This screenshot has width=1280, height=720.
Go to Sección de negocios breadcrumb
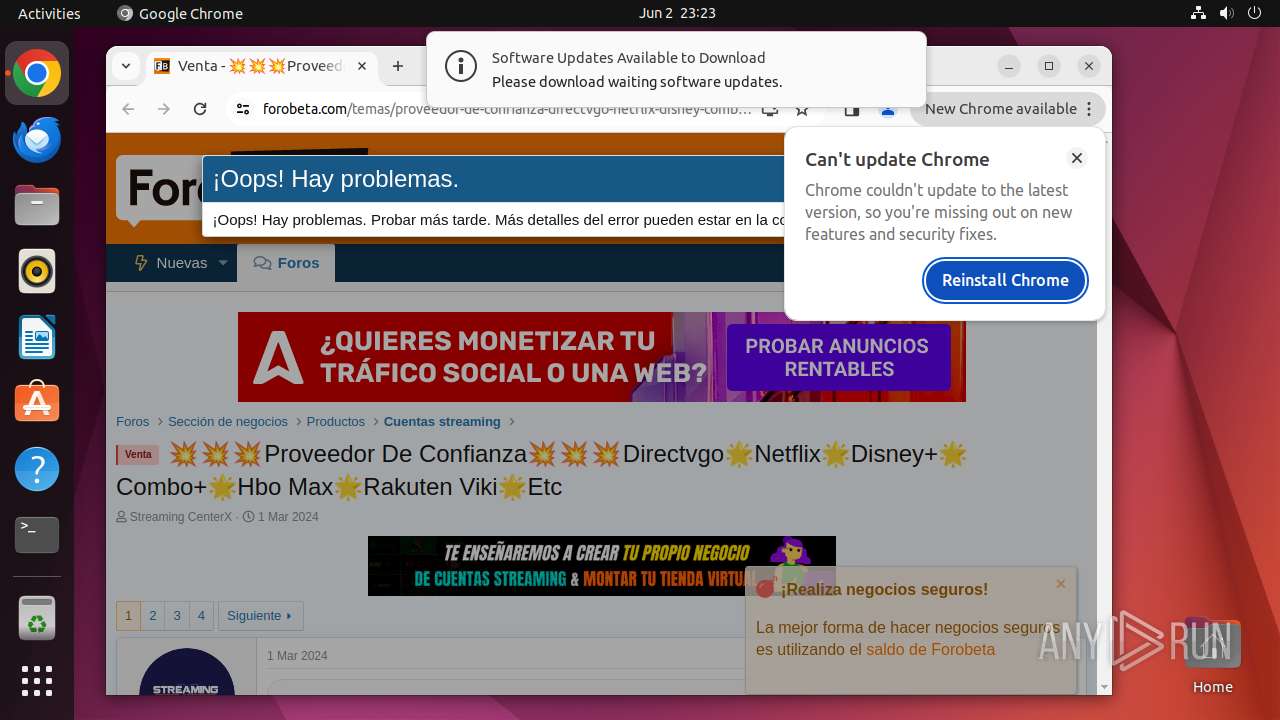[228, 422]
